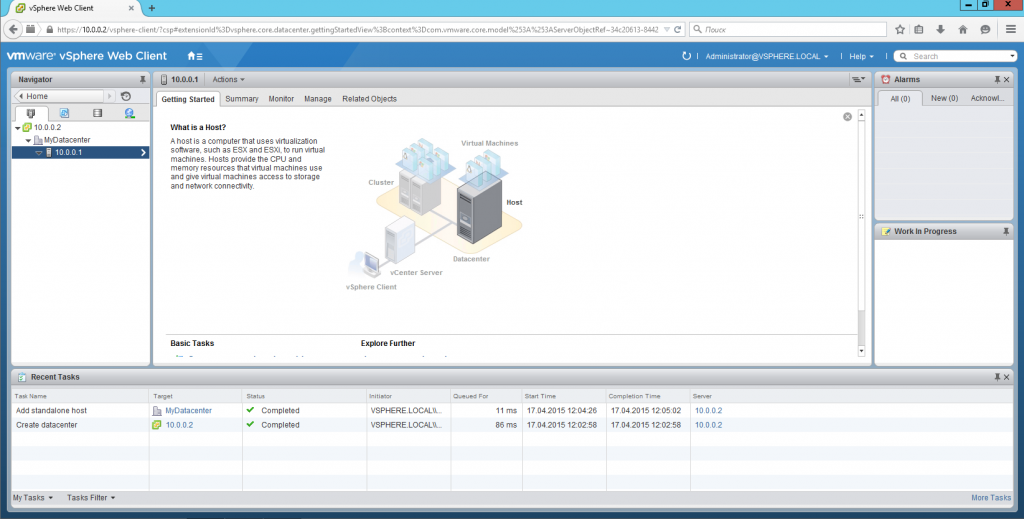Click the browser Поиск search field

point(788,29)
